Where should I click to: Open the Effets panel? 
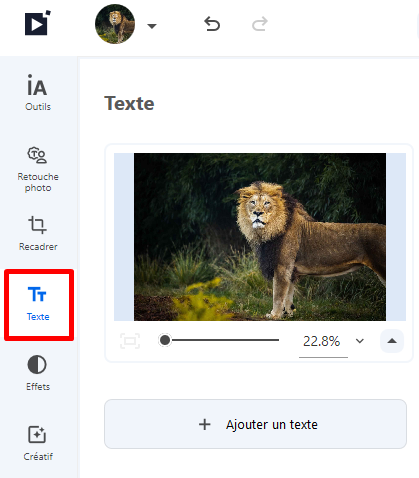coord(37,373)
